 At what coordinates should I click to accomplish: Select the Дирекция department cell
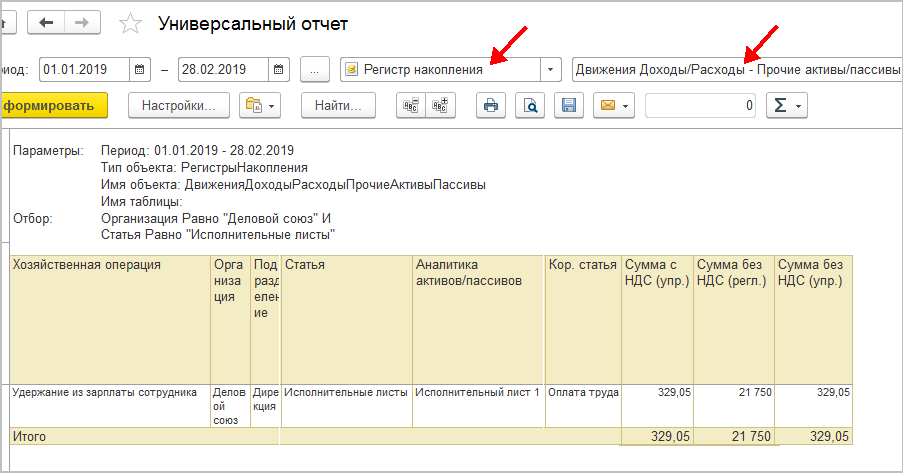click(x=265, y=406)
